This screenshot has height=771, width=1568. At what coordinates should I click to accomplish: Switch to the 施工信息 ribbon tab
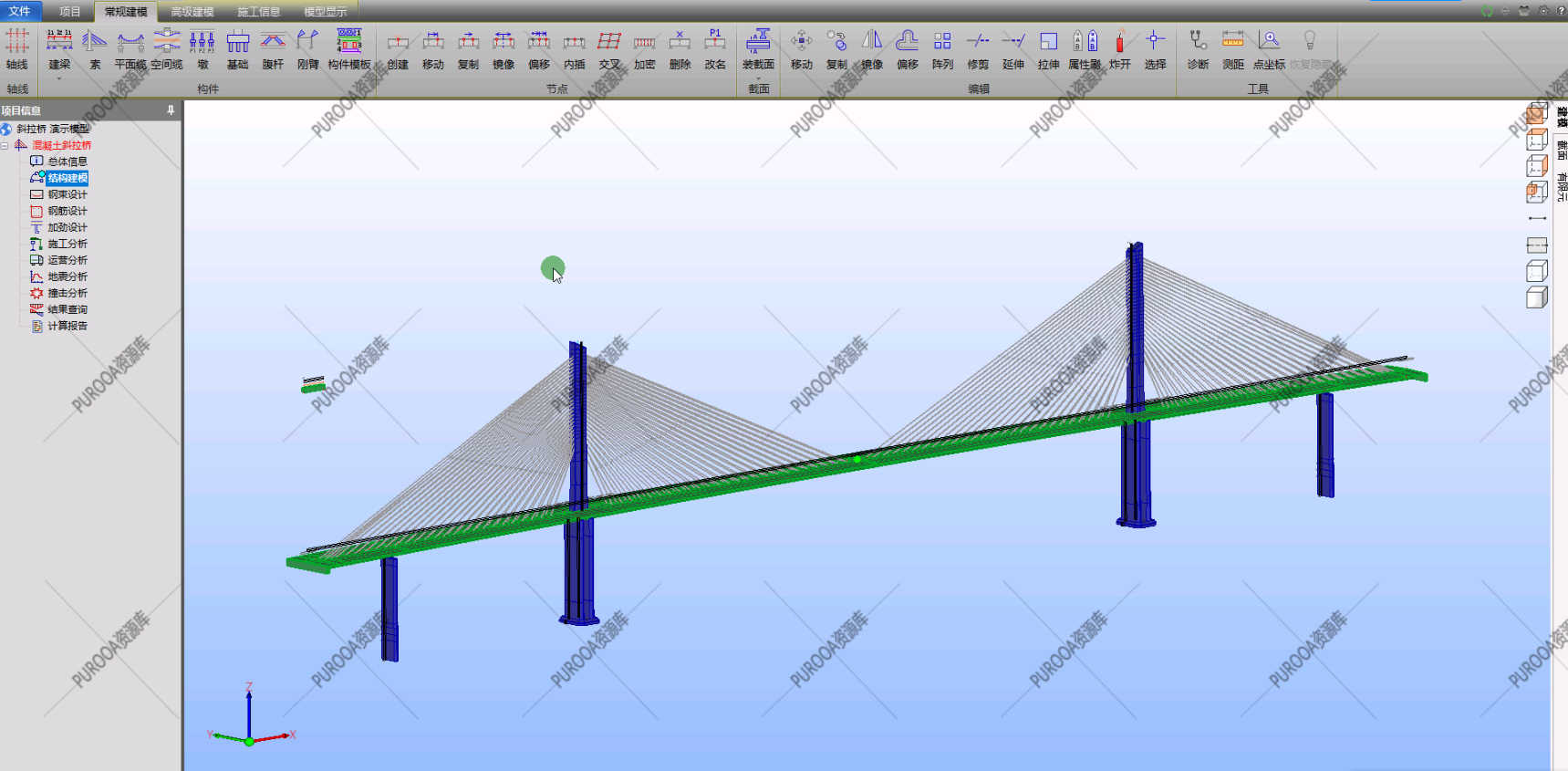(259, 12)
